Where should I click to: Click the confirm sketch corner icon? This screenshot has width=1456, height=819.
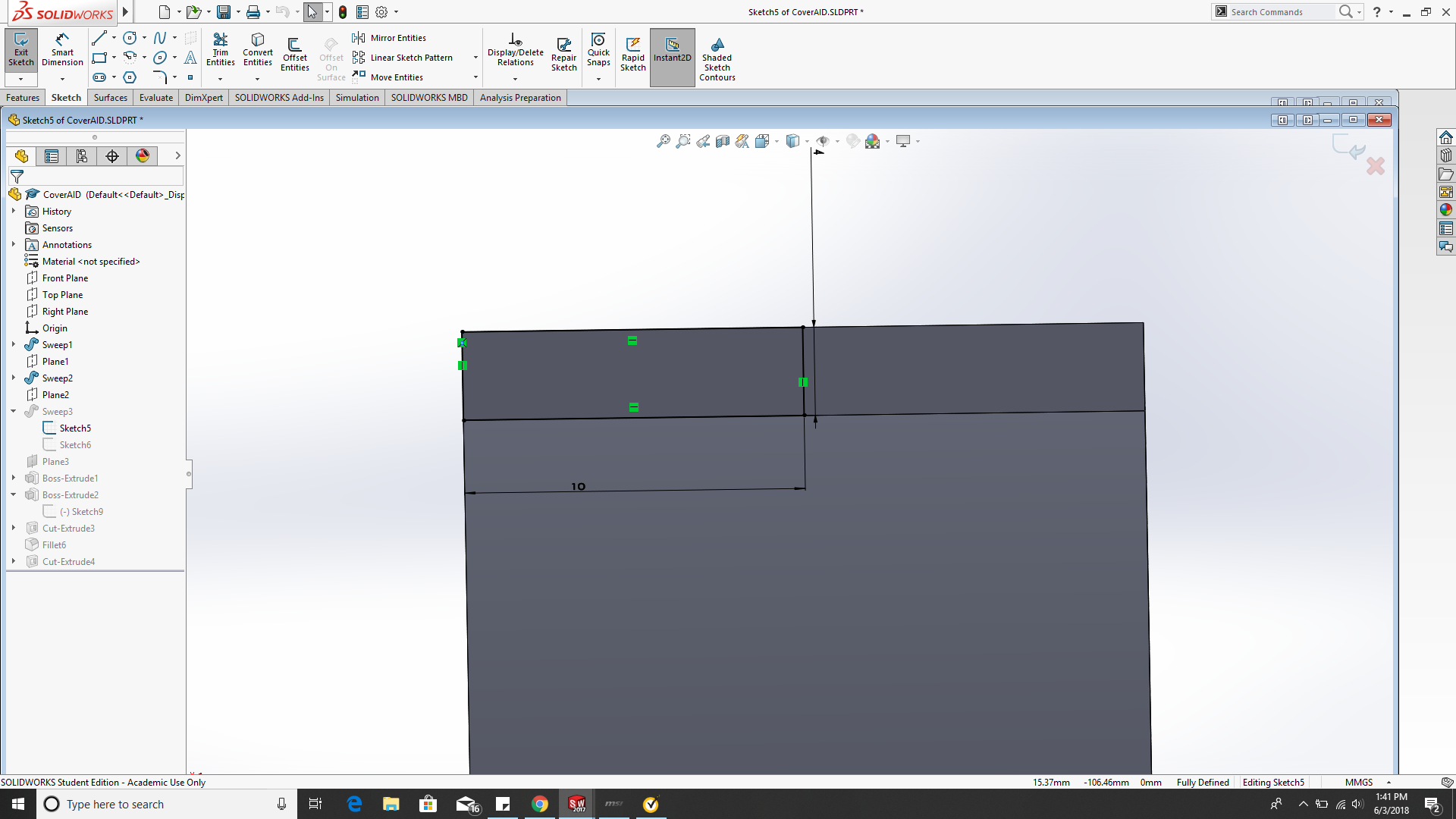tap(1348, 146)
